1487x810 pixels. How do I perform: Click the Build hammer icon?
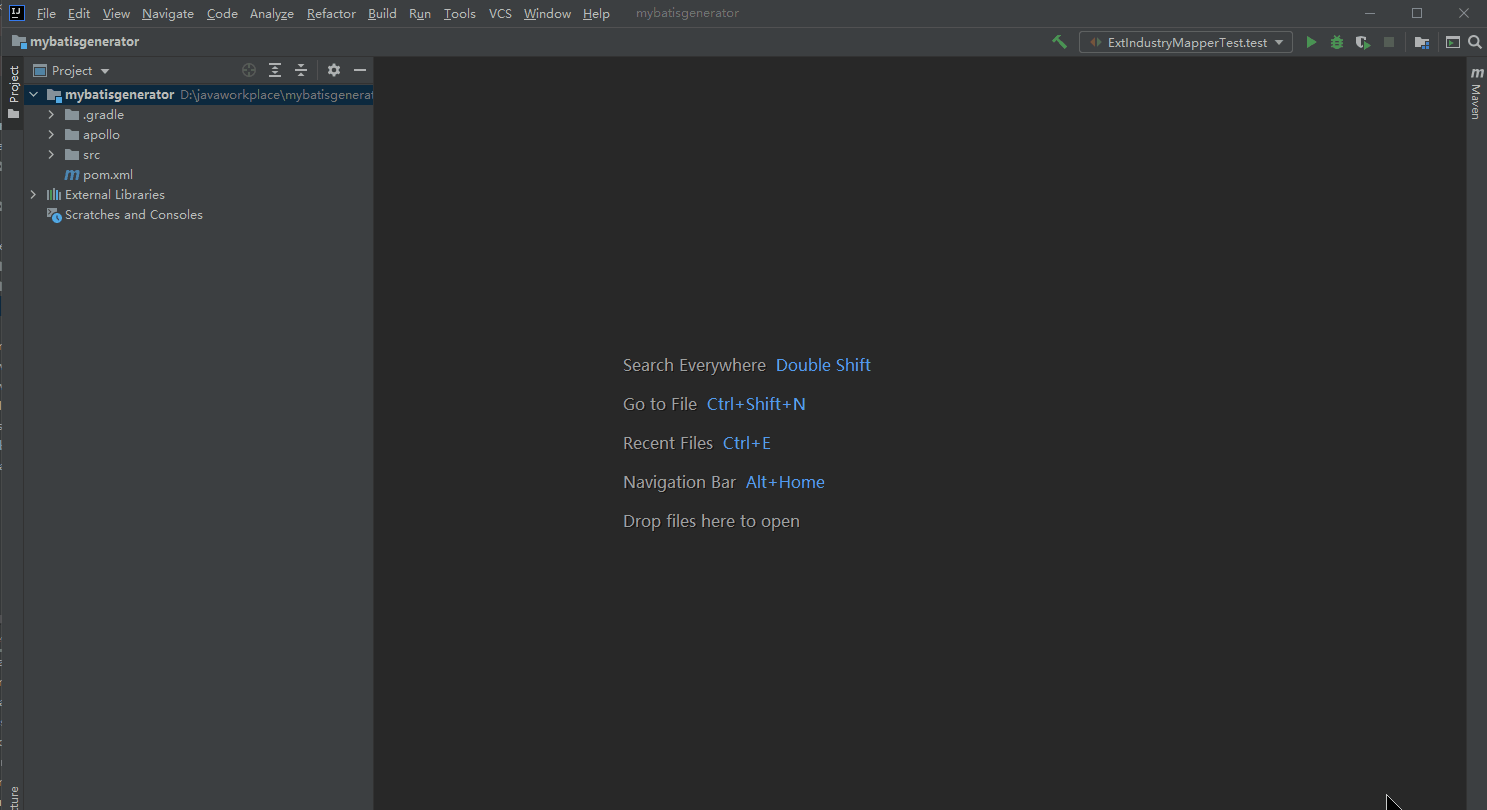(x=1059, y=42)
